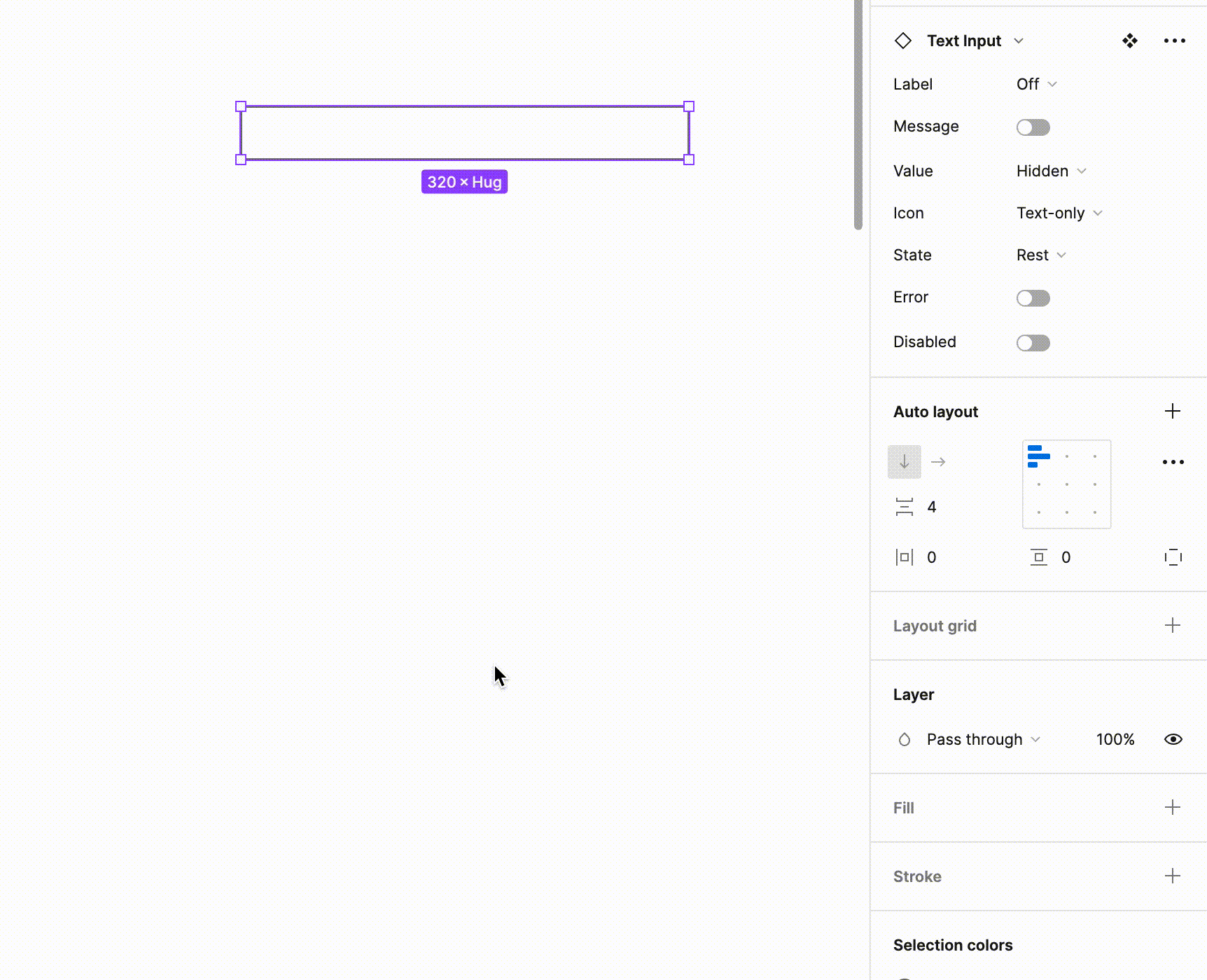Click the layer opacity 100% field
Image resolution: width=1207 pixels, height=980 pixels.
[1115, 739]
